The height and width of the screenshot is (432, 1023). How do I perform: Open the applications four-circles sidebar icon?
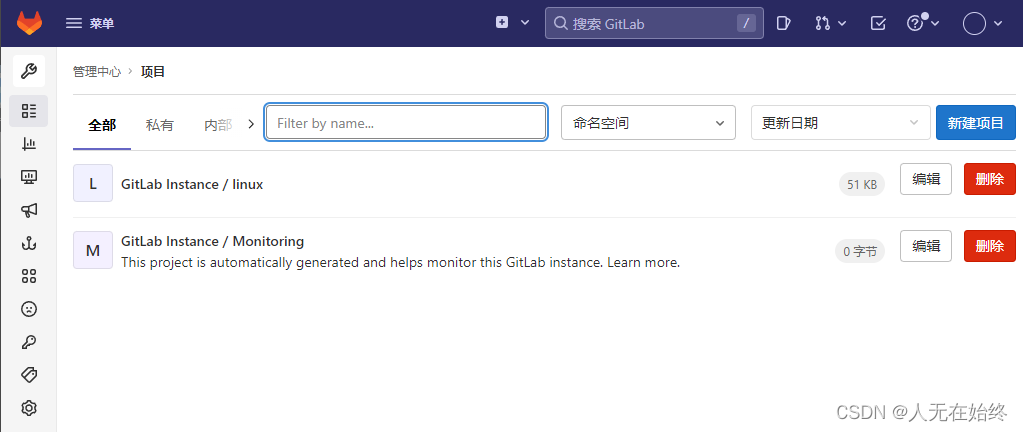(x=29, y=276)
